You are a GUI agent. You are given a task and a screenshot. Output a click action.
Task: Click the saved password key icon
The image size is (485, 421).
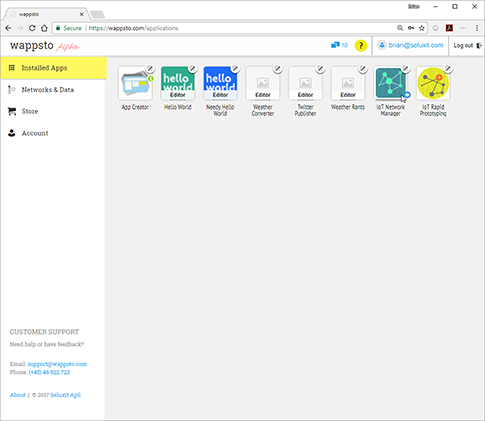point(411,28)
